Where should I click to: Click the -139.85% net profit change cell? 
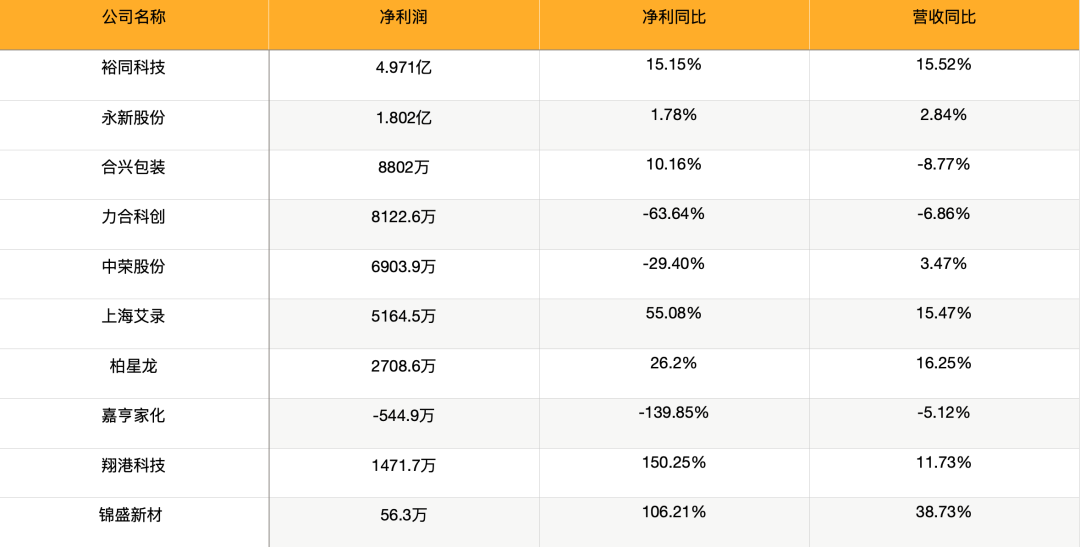point(674,412)
